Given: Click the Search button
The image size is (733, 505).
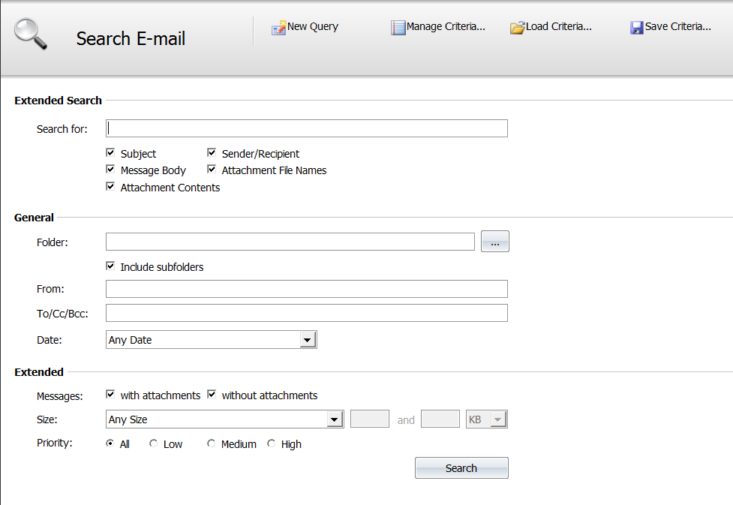Looking at the screenshot, I should [461, 468].
